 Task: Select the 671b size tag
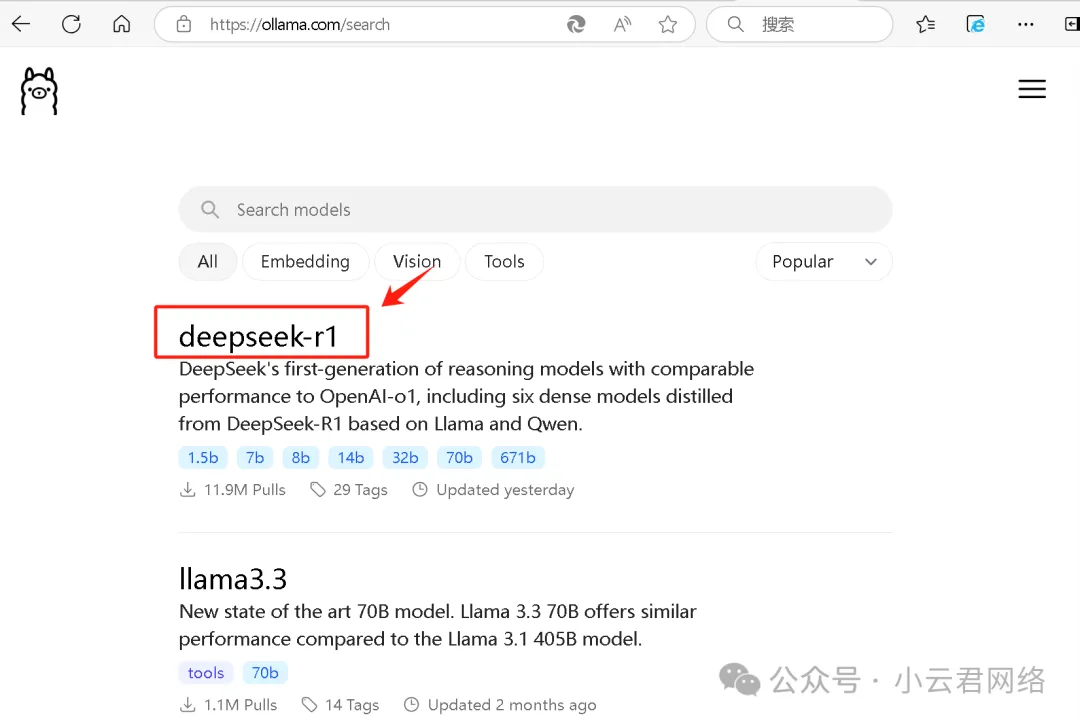click(518, 457)
